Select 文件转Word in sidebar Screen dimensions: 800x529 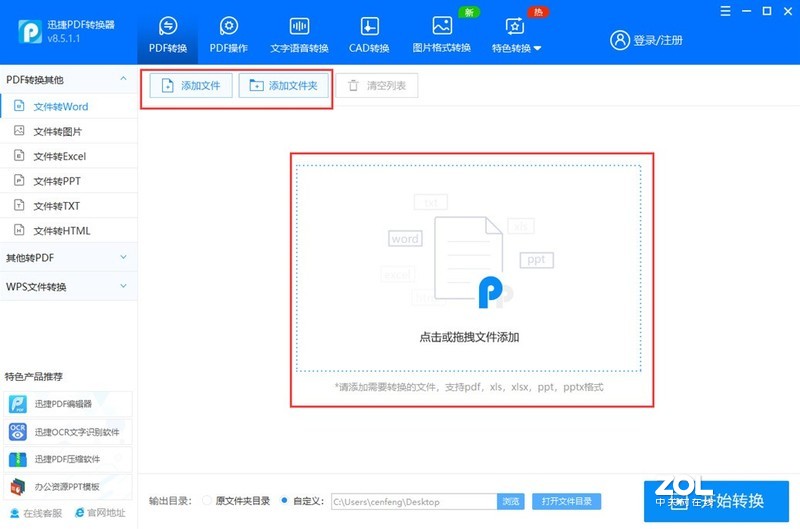tap(69, 106)
